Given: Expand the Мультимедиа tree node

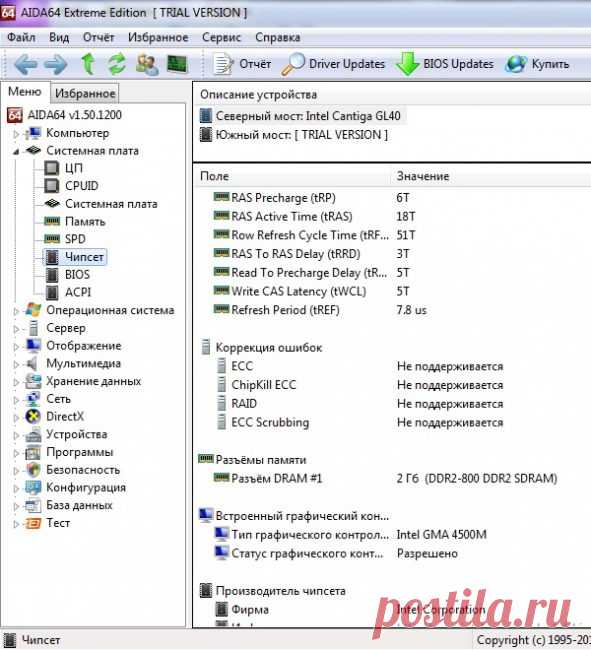Looking at the screenshot, I should pos(16,364).
